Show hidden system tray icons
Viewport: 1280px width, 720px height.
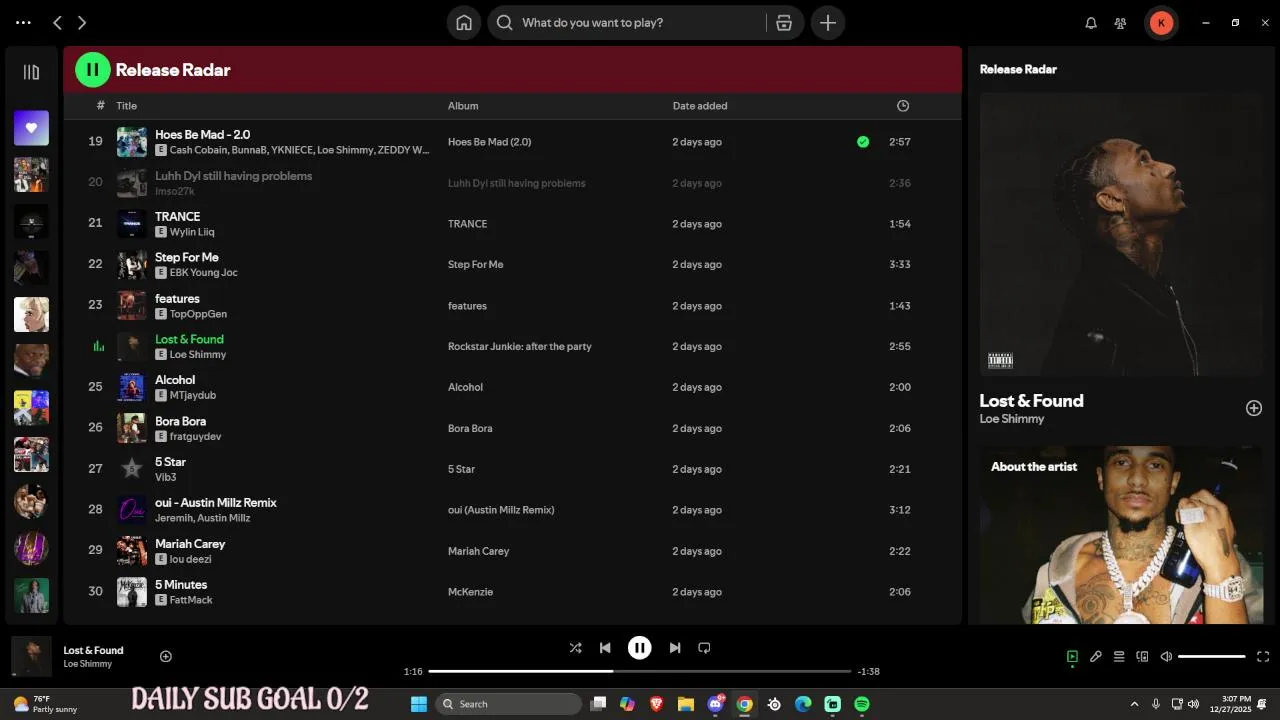pyautogui.click(x=1134, y=704)
